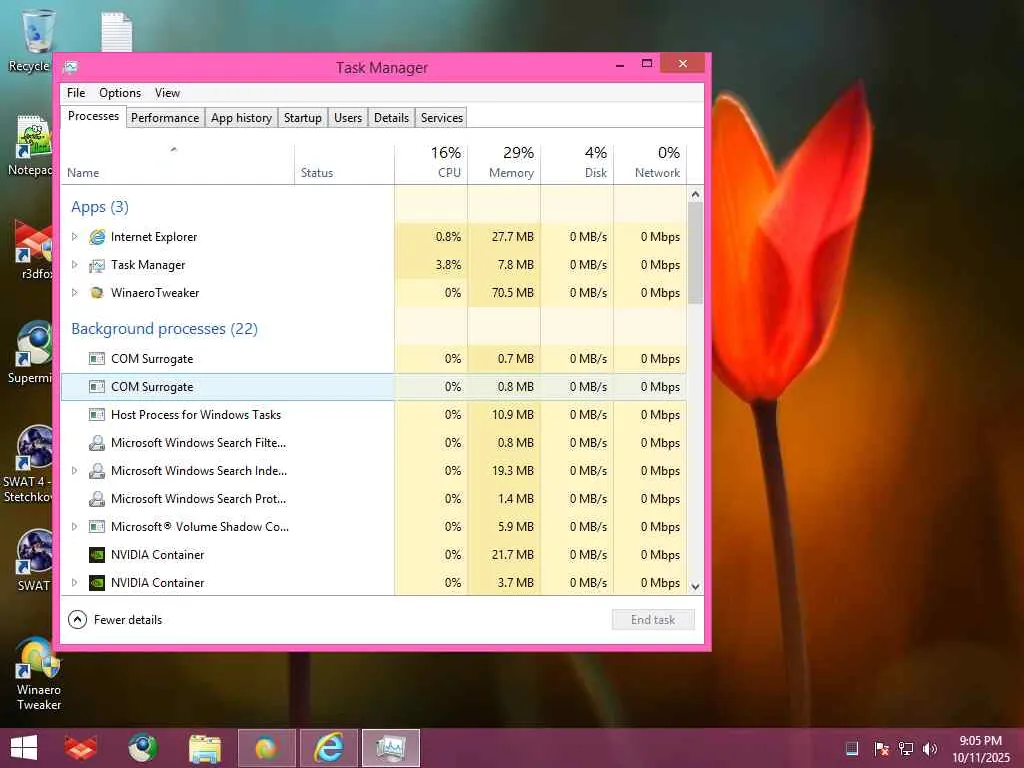Sort by the Memory column header
The image size is (1024, 768).
pyautogui.click(x=504, y=165)
